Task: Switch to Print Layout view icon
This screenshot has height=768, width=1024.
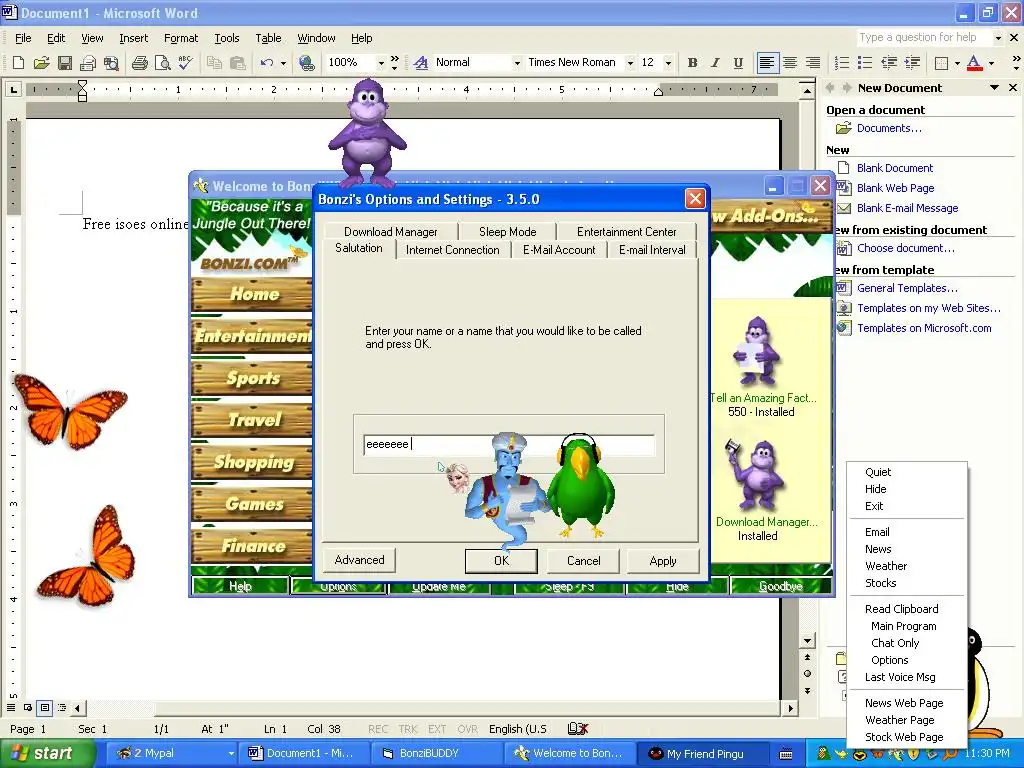Action: (44, 707)
